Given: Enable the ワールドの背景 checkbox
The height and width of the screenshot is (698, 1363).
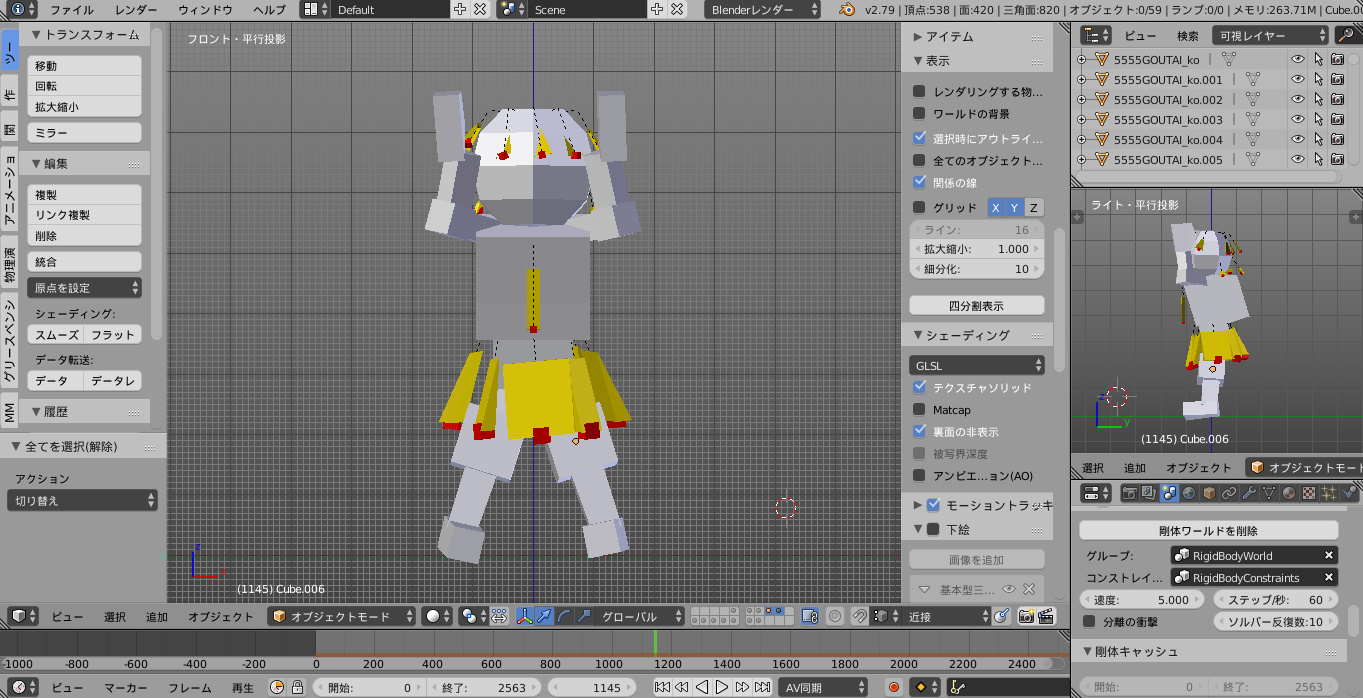Looking at the screenshot, I should pos(919,114).
